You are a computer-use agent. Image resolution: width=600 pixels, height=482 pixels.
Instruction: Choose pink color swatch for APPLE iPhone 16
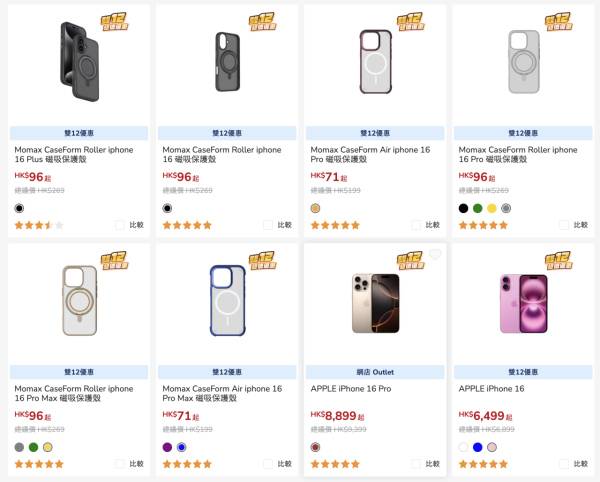pyautogui.click(x=492, y=447)
